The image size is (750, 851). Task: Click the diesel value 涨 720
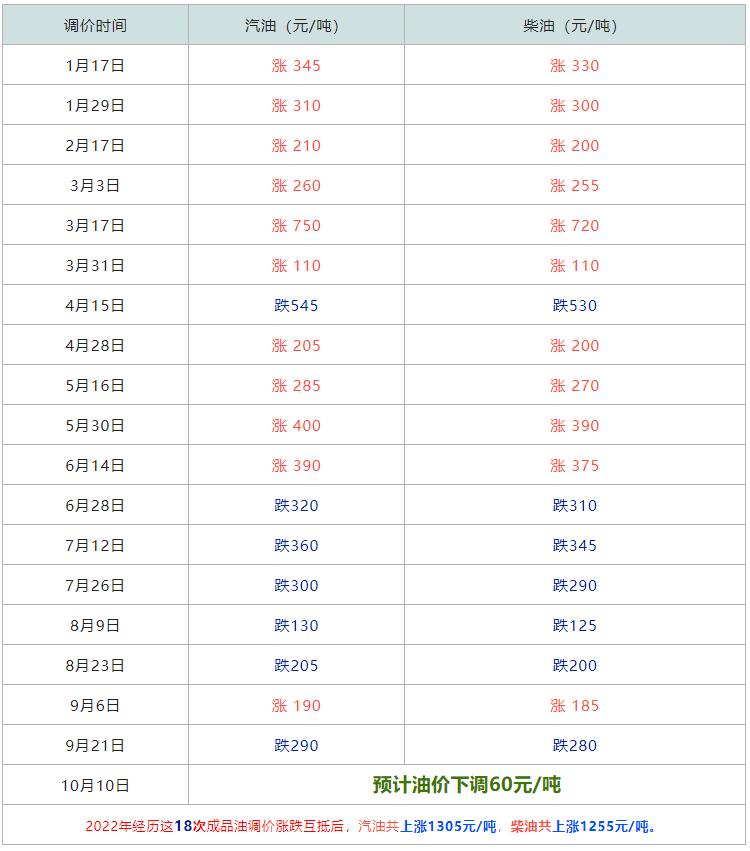coord(574,226)
